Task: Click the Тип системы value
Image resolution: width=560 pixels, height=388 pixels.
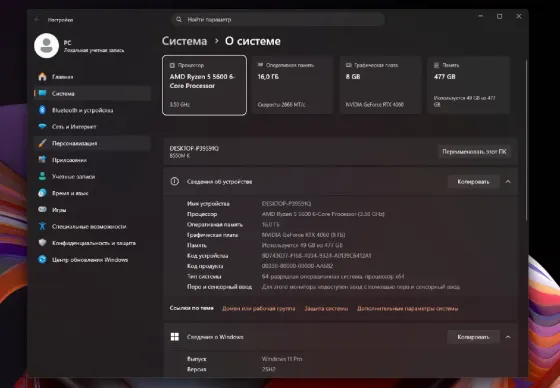Action: click(x=333, y=276)
